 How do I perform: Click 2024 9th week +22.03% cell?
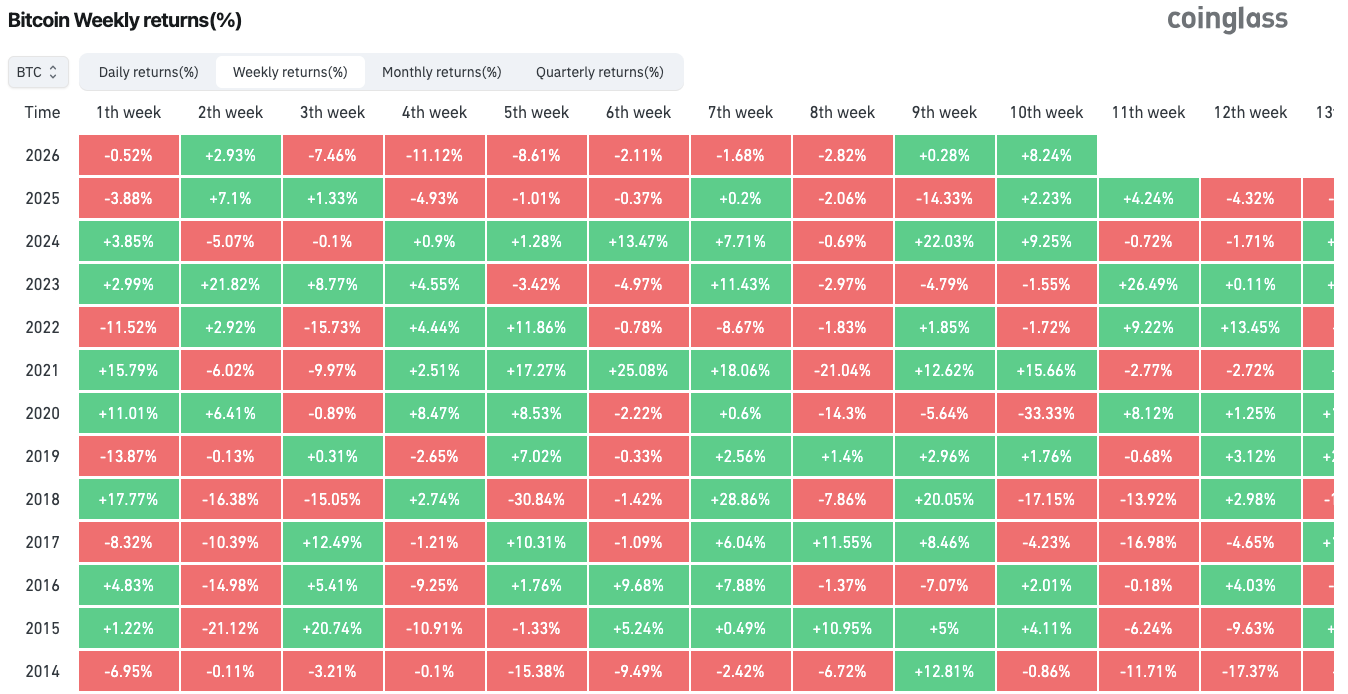[x=944, y=241]
